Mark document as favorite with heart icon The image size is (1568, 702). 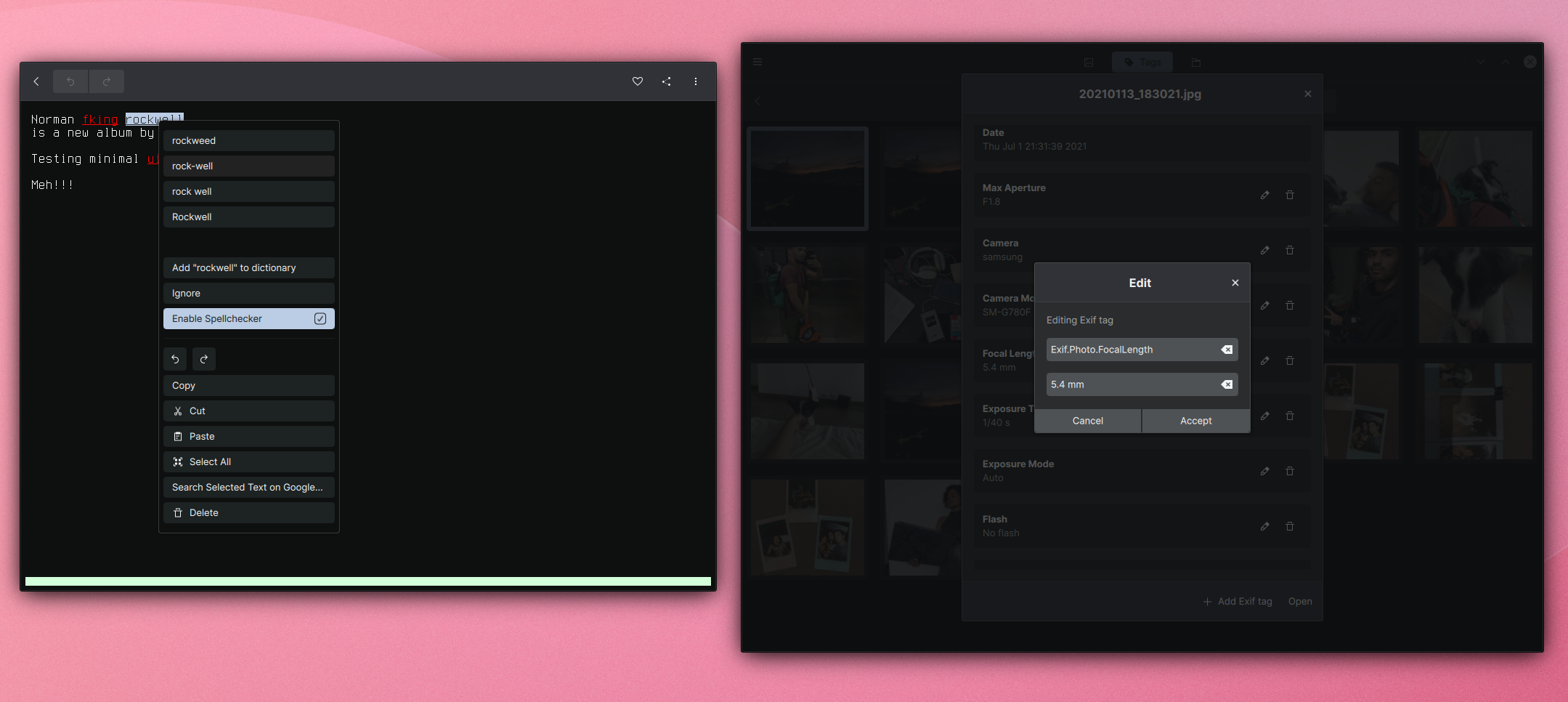point(638,81)
